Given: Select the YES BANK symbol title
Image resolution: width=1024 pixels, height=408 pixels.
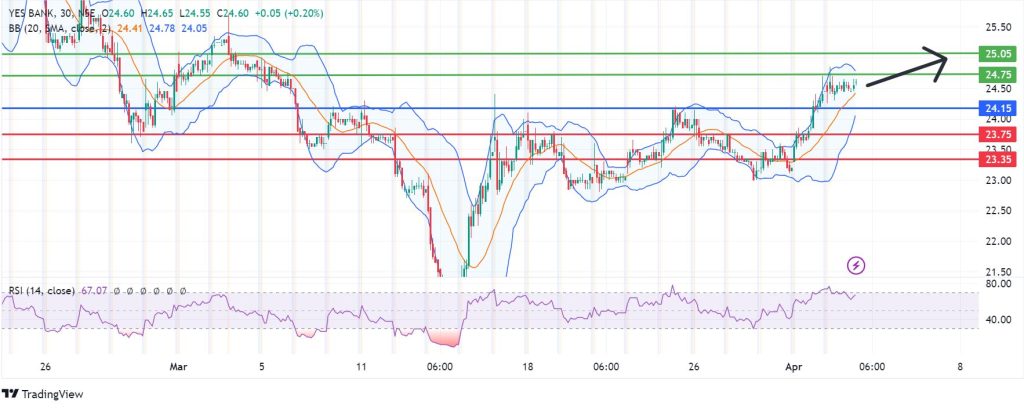Looking at the screenshot, I should tap(31, 13).
